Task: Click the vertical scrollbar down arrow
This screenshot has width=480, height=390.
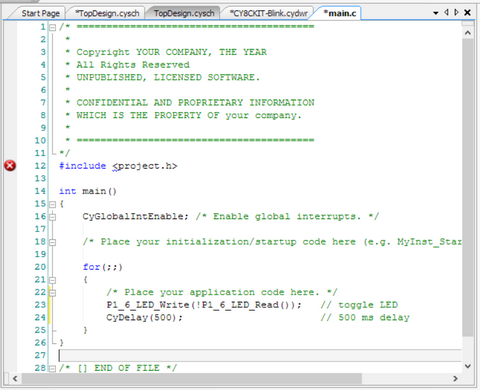Action: coord(468,366)
